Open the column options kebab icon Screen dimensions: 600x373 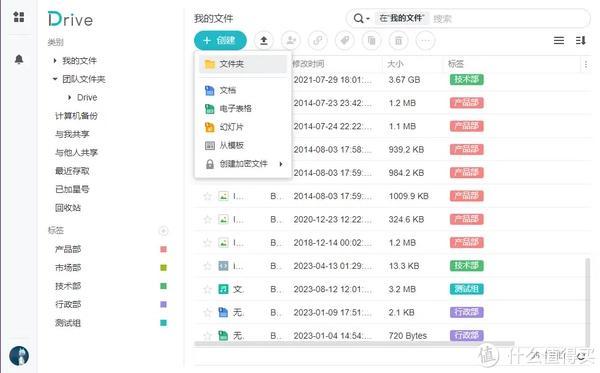pos(586,64)
